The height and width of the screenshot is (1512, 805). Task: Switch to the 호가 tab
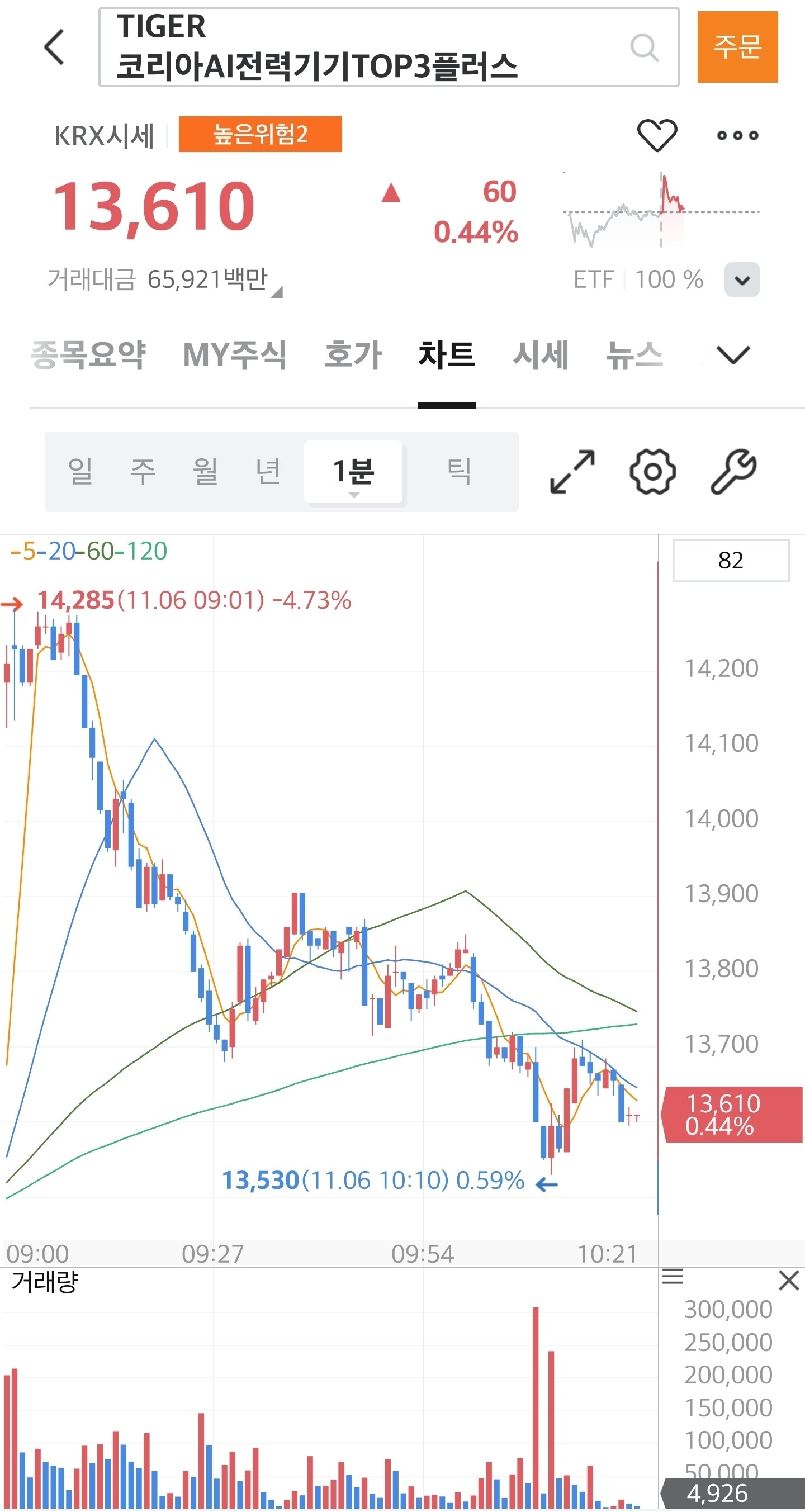353,355
